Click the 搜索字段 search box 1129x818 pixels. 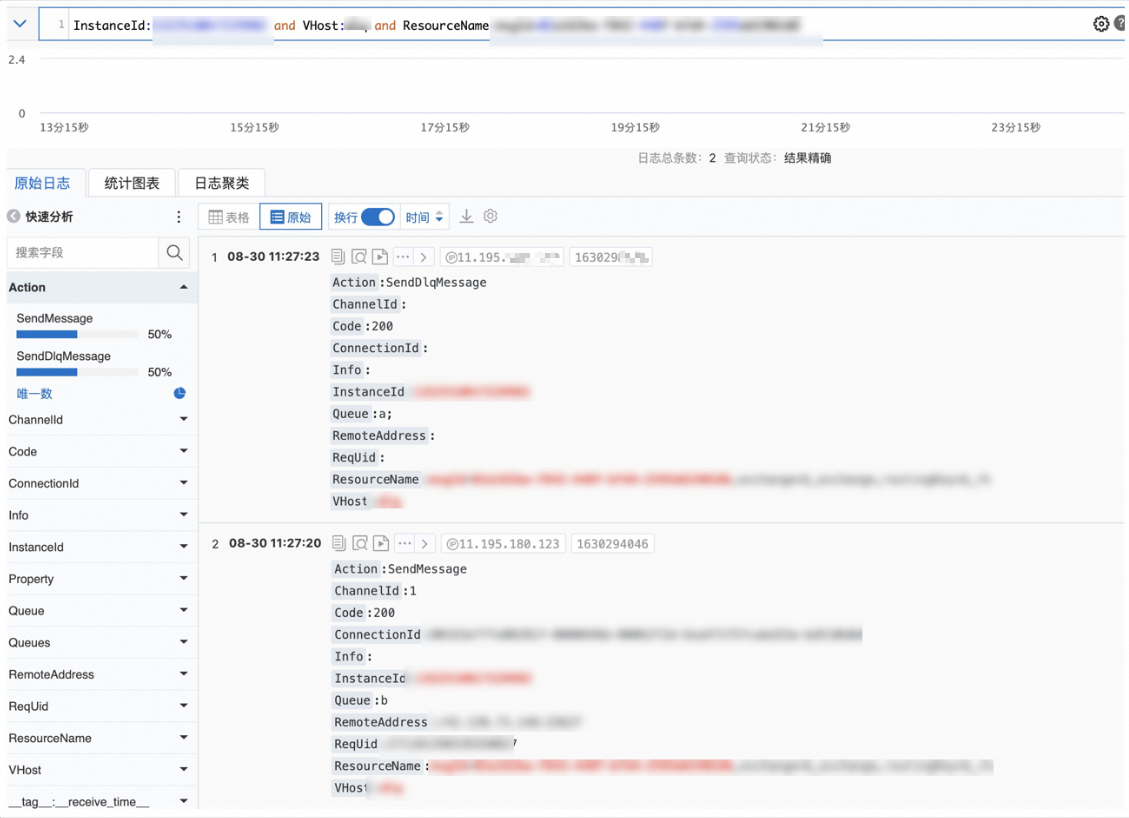[x=83, y=253]
